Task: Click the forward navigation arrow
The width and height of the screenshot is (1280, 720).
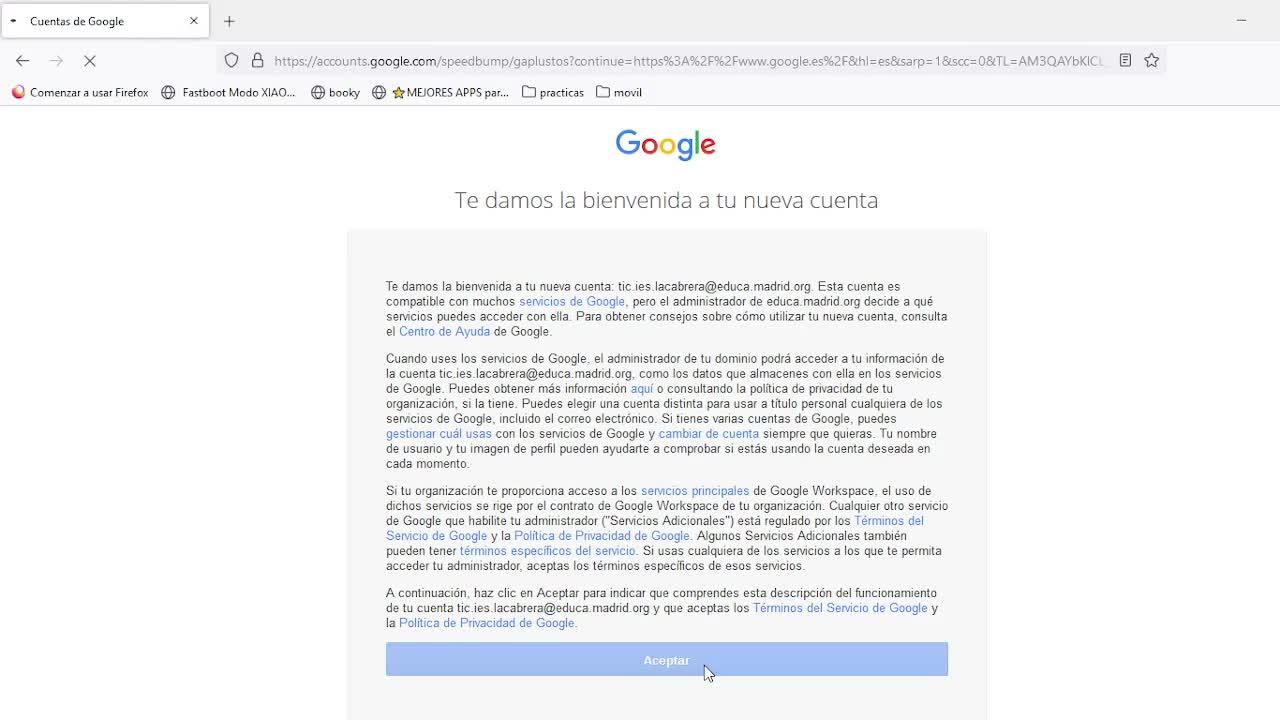Action: pos(56,61)
